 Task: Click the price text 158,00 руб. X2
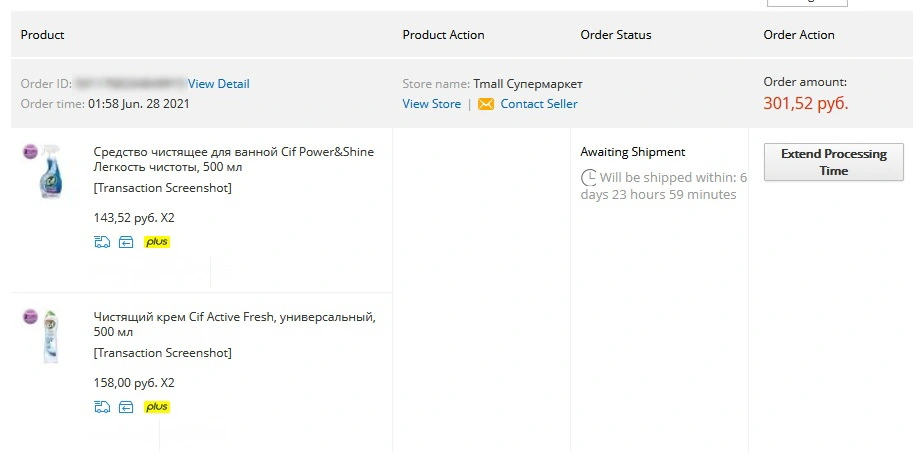coord(134,383)
